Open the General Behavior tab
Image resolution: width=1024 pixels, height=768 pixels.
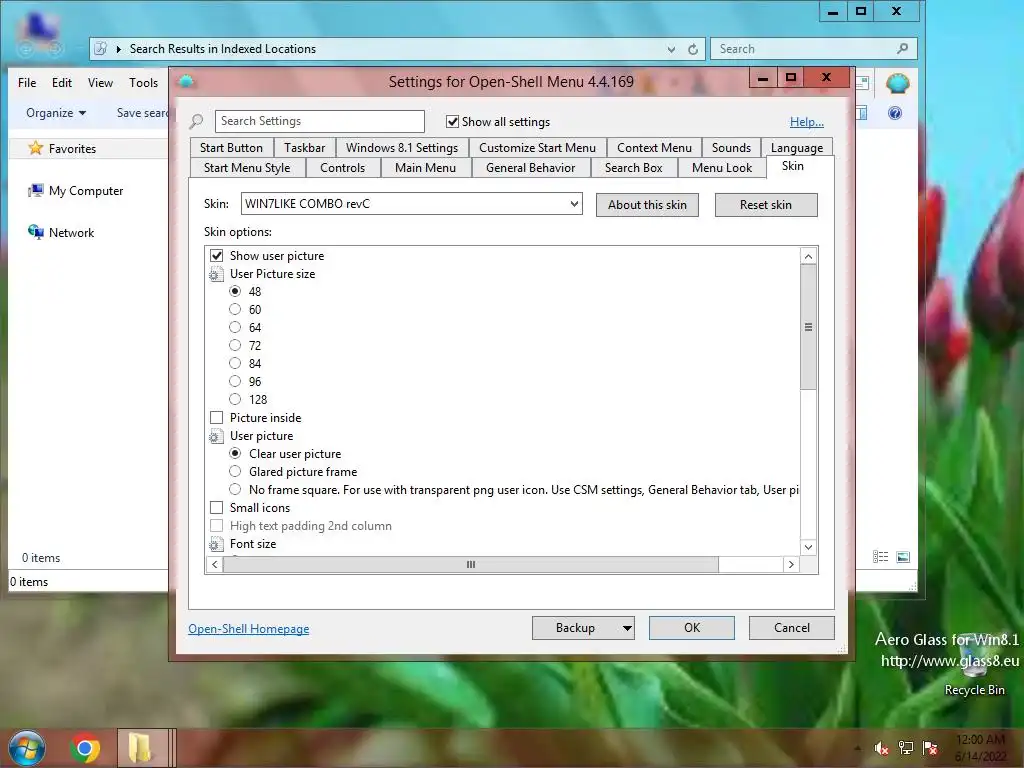530,168
